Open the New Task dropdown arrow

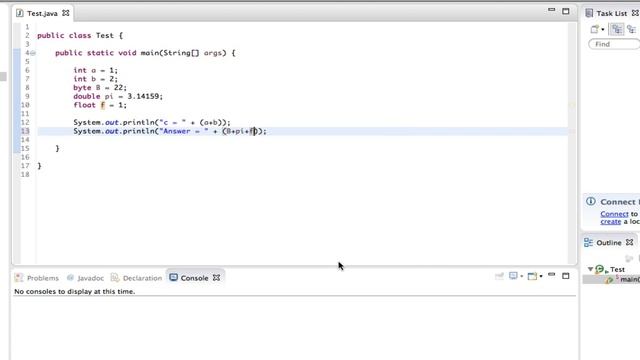pyautogui.click(x=603, y=29)
